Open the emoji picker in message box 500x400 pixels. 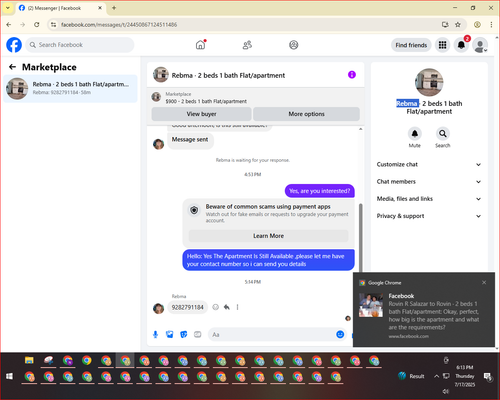click(x=340, y=334)
